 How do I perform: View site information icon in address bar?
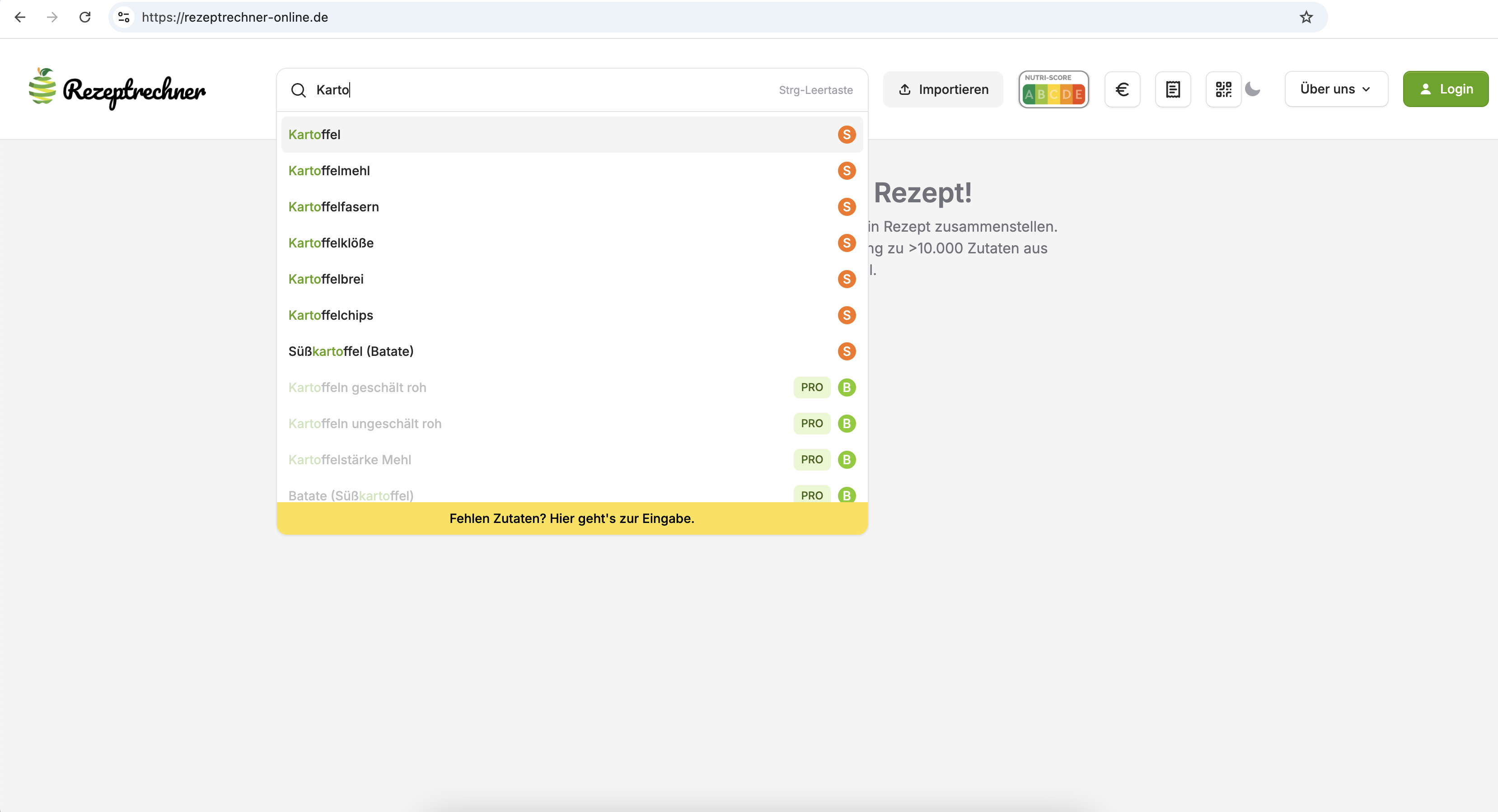124,18
